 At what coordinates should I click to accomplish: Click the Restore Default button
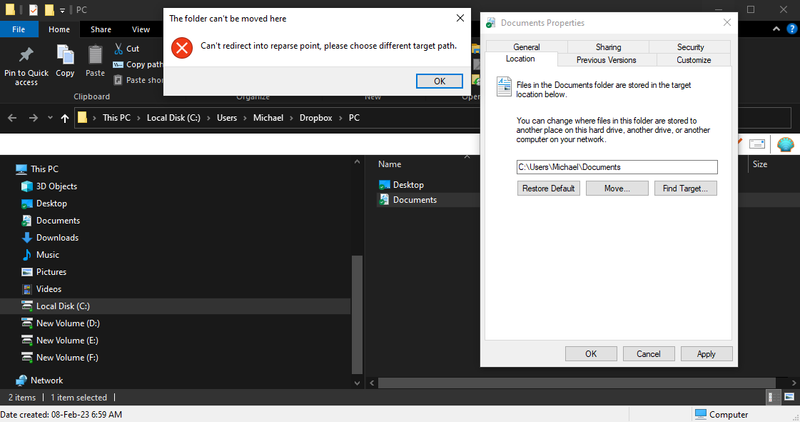coord(548,188)
